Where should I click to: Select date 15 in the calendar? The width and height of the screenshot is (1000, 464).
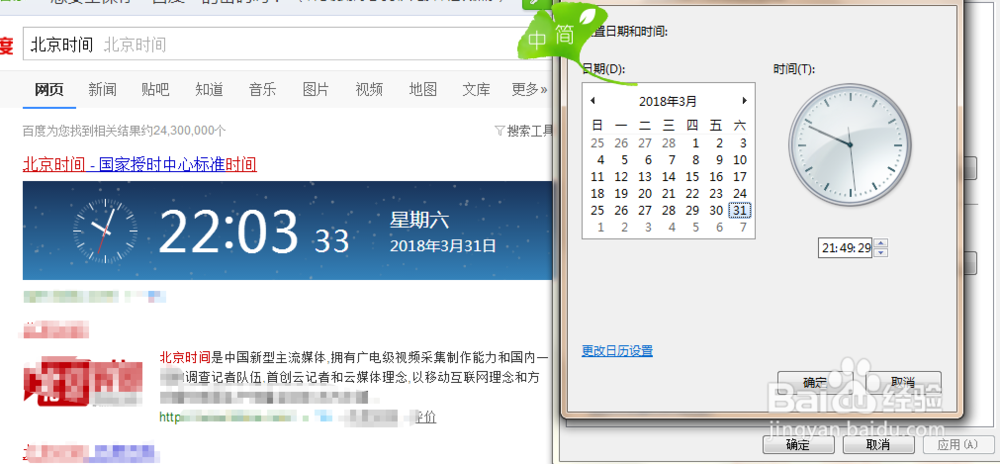[693, 177]
